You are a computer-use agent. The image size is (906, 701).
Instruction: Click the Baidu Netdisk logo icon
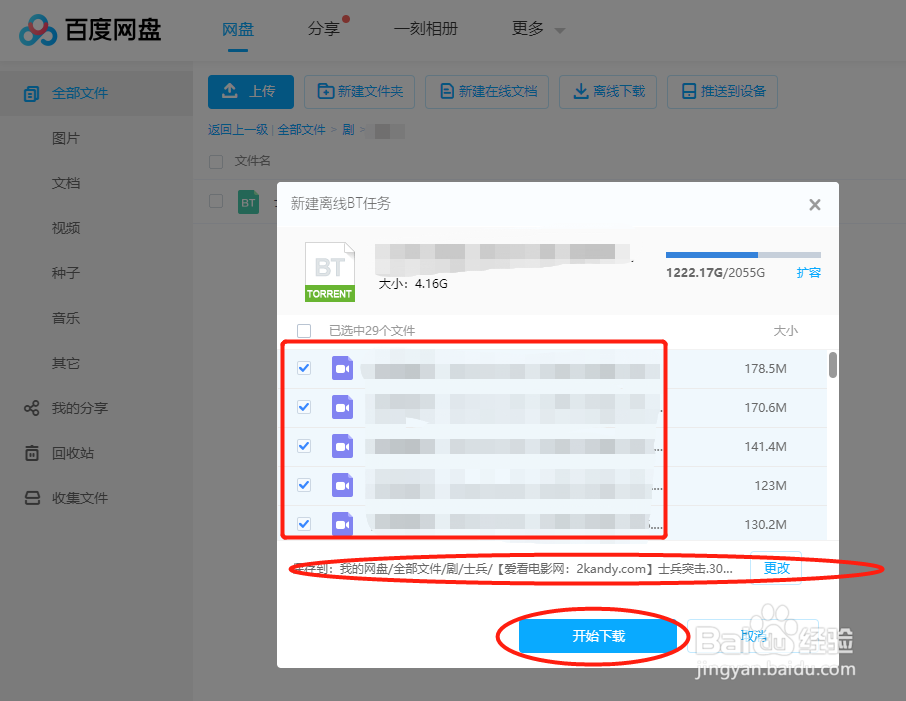38,30
